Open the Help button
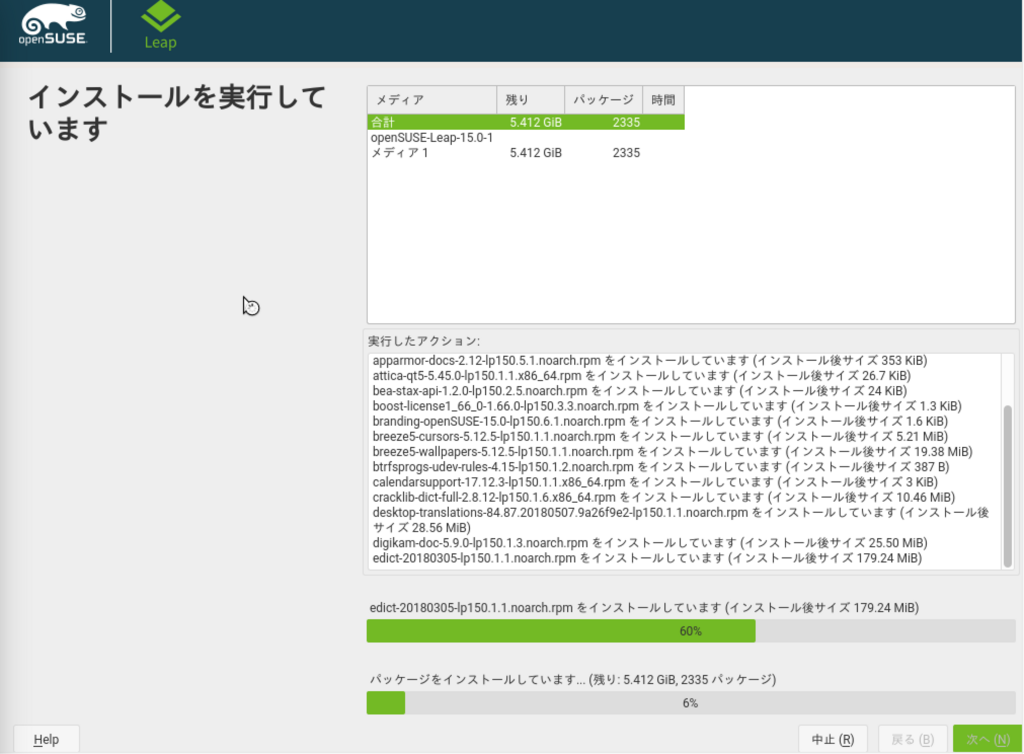Image resolution: width=1024 pixels, height=754 pixels. click(46, 739)
